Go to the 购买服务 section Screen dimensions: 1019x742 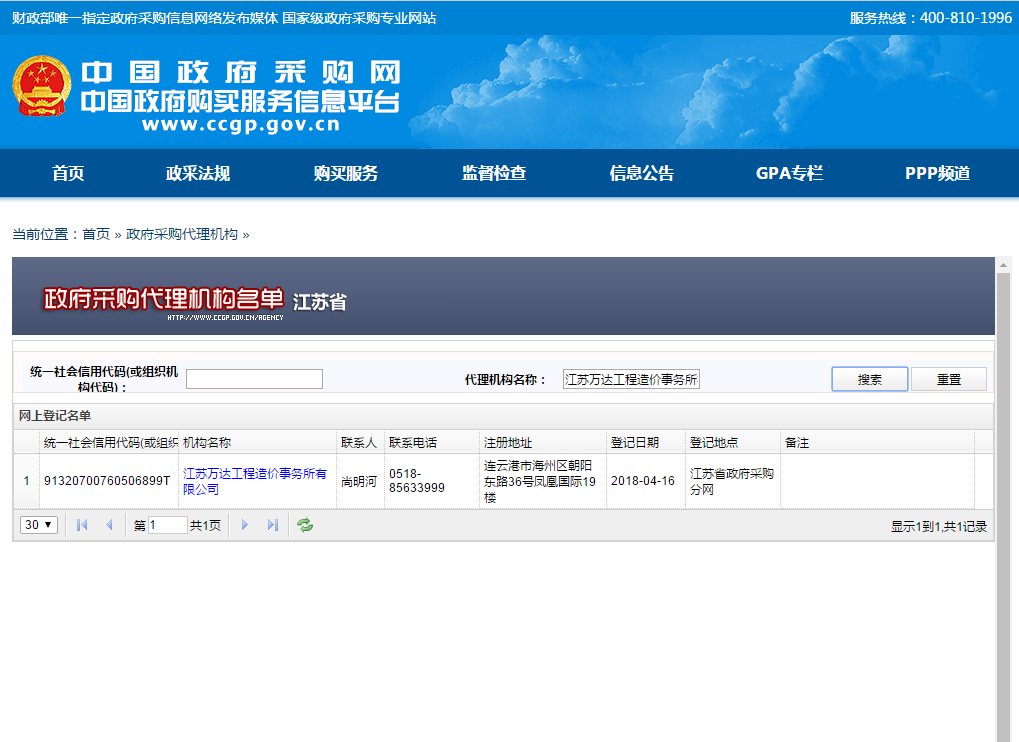[x=346, y=173]
